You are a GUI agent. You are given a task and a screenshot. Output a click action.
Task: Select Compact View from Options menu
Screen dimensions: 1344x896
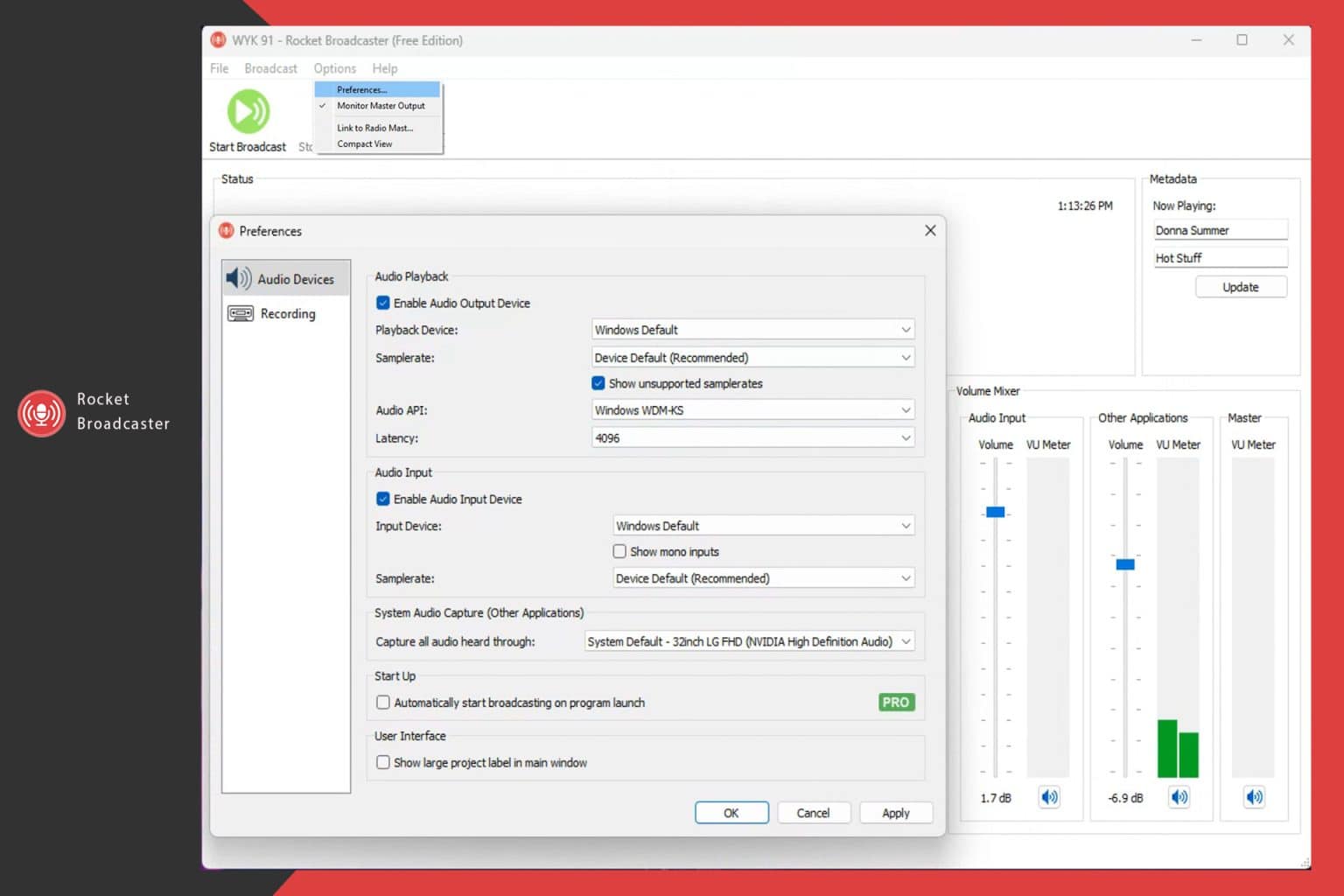364,143
